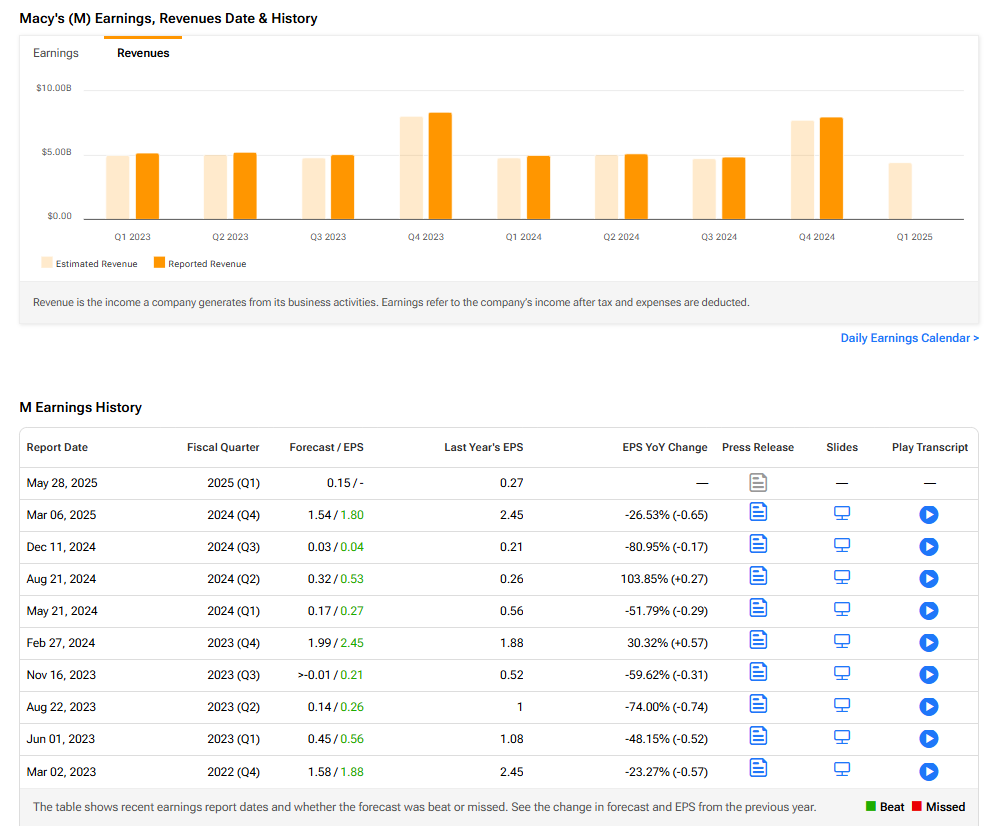This screenshot has height=826, width=984.
Task: Click the Q4 2024 reported revenue bar
Action: coord(832,168)
